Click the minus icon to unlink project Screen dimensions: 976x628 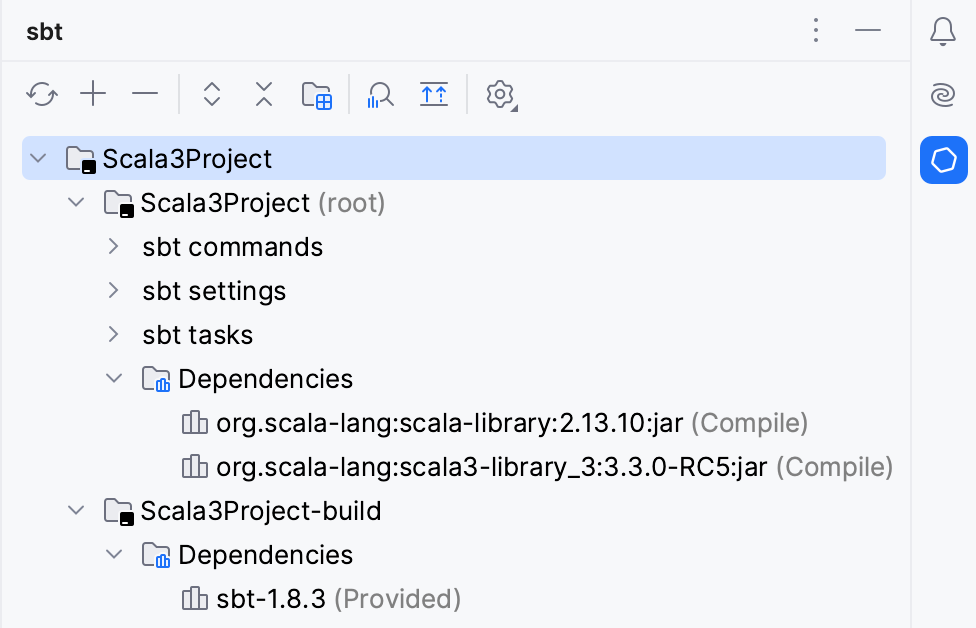point(145,95)
